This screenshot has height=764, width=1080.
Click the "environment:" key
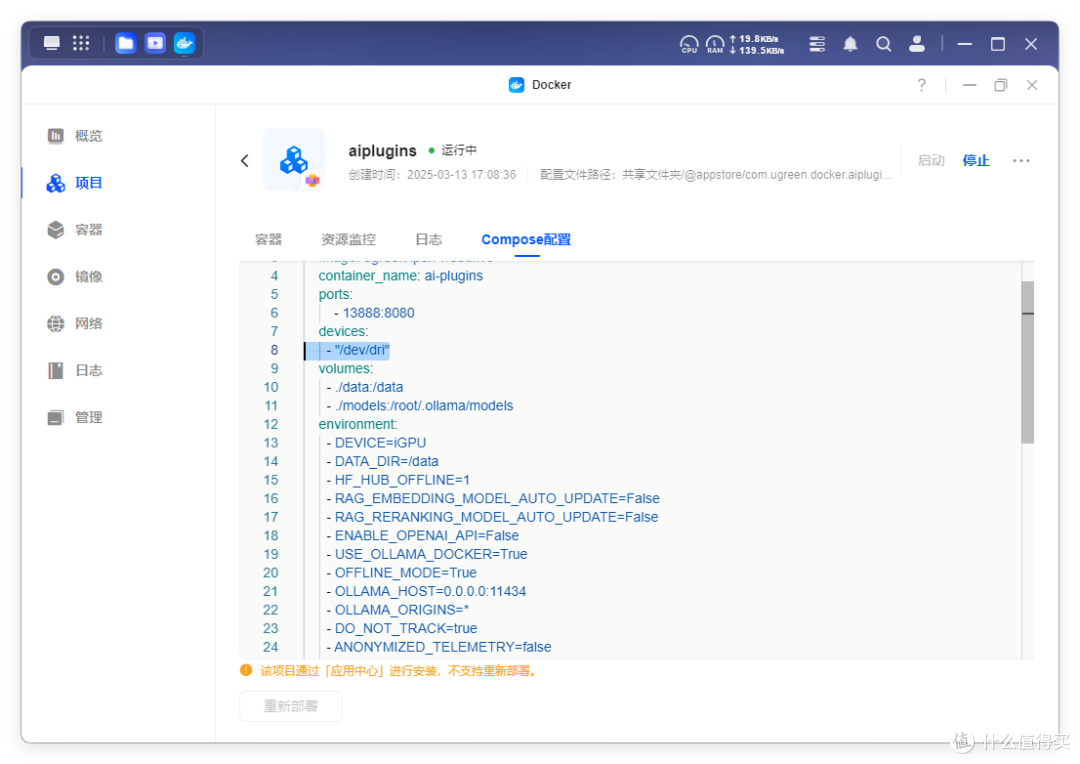pos(357,424)
